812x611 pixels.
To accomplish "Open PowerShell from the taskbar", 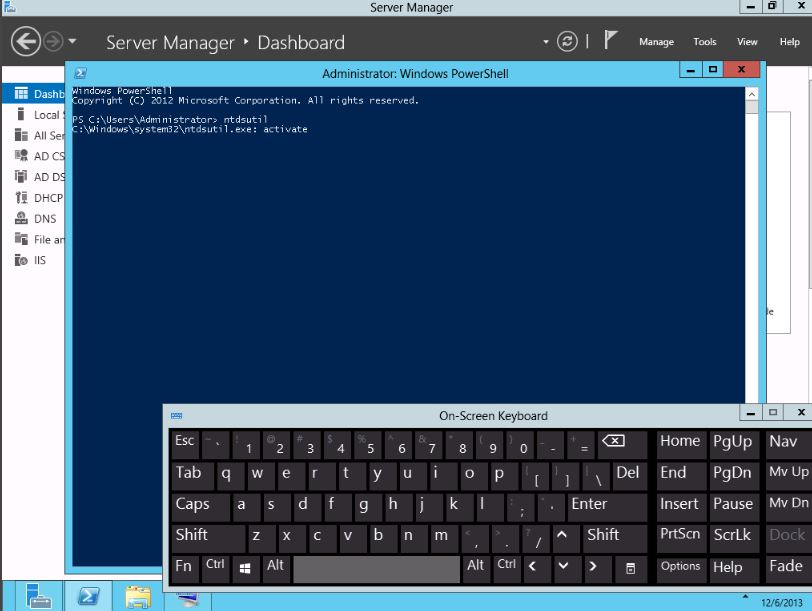I will pos(88,597).
